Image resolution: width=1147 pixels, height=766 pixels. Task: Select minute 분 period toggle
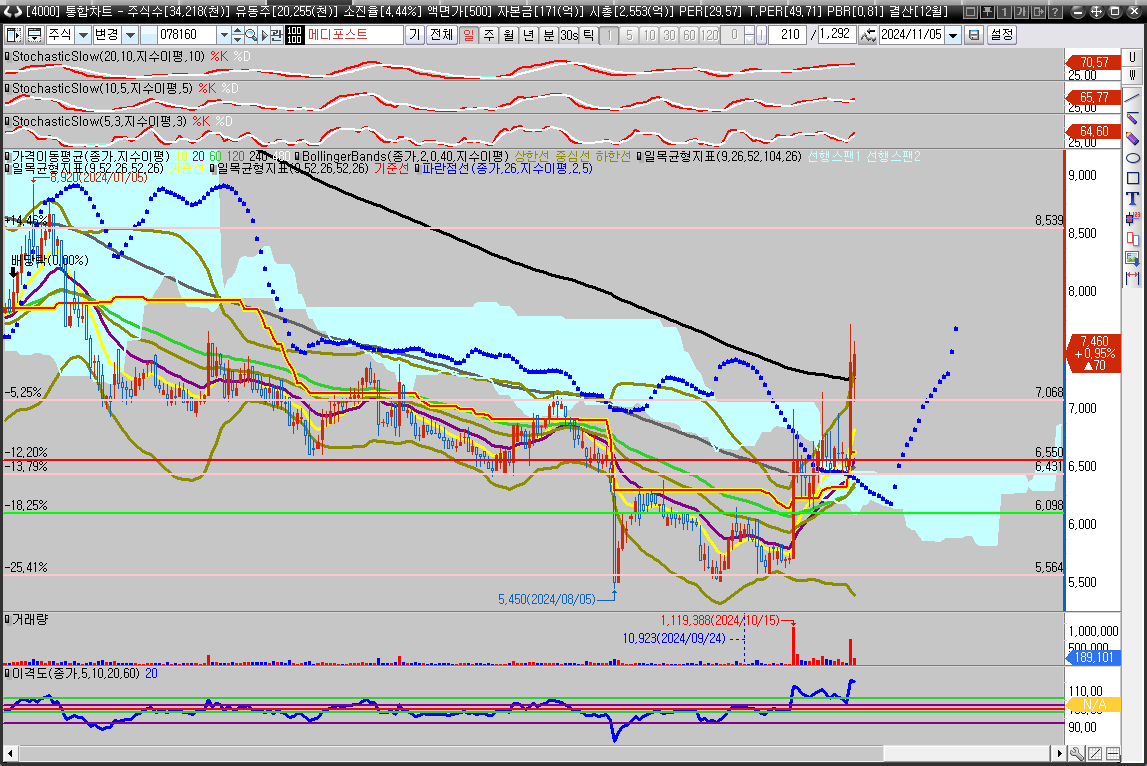click(x=549, y=34)
